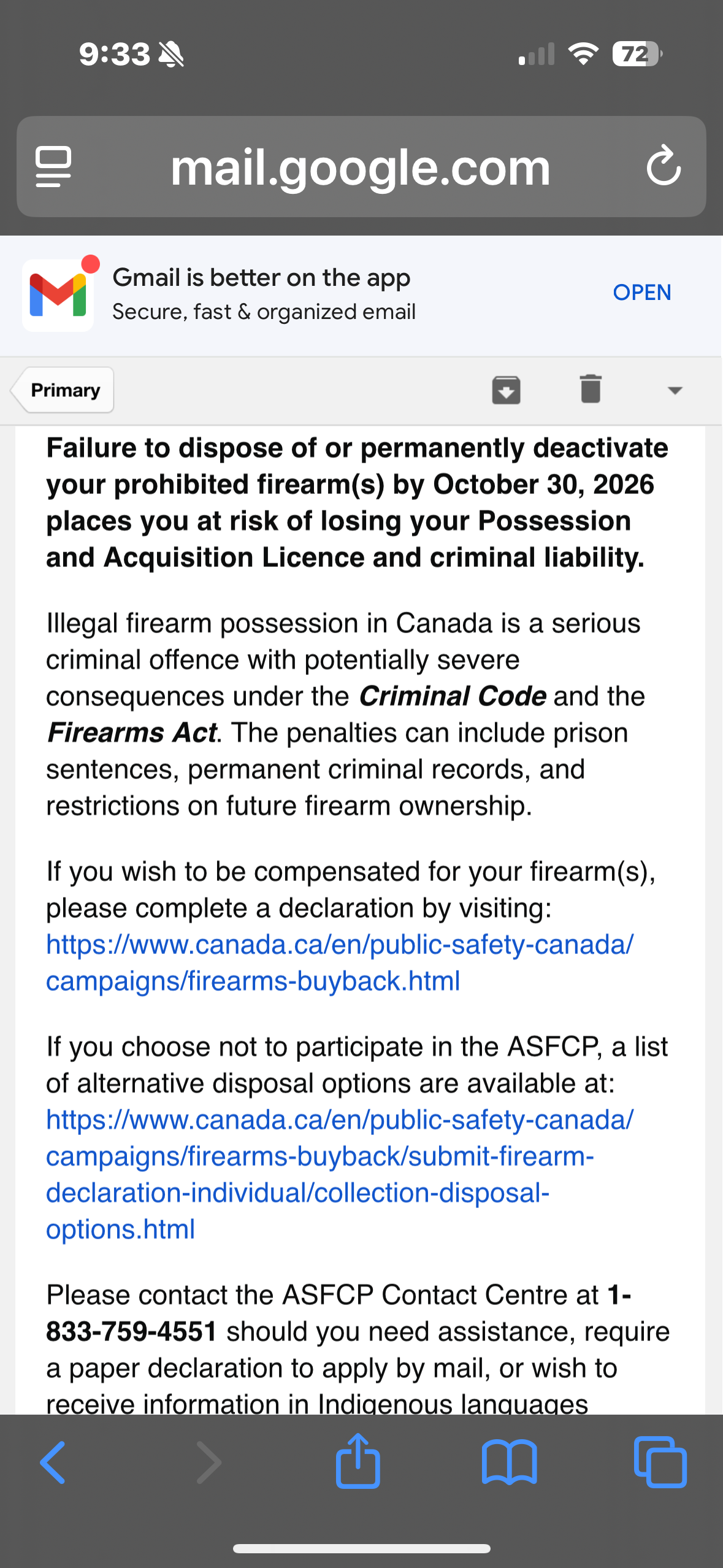Go back with Safari's back arrow
This screenshot has height=1568, width=723.
(53, 1462)
